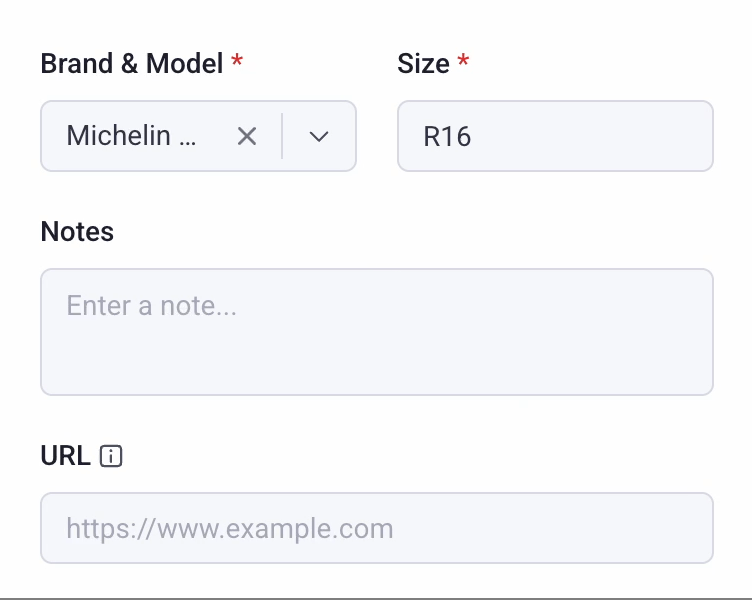
Task: Click into the Notes text area
Action: tap(377, 332)
